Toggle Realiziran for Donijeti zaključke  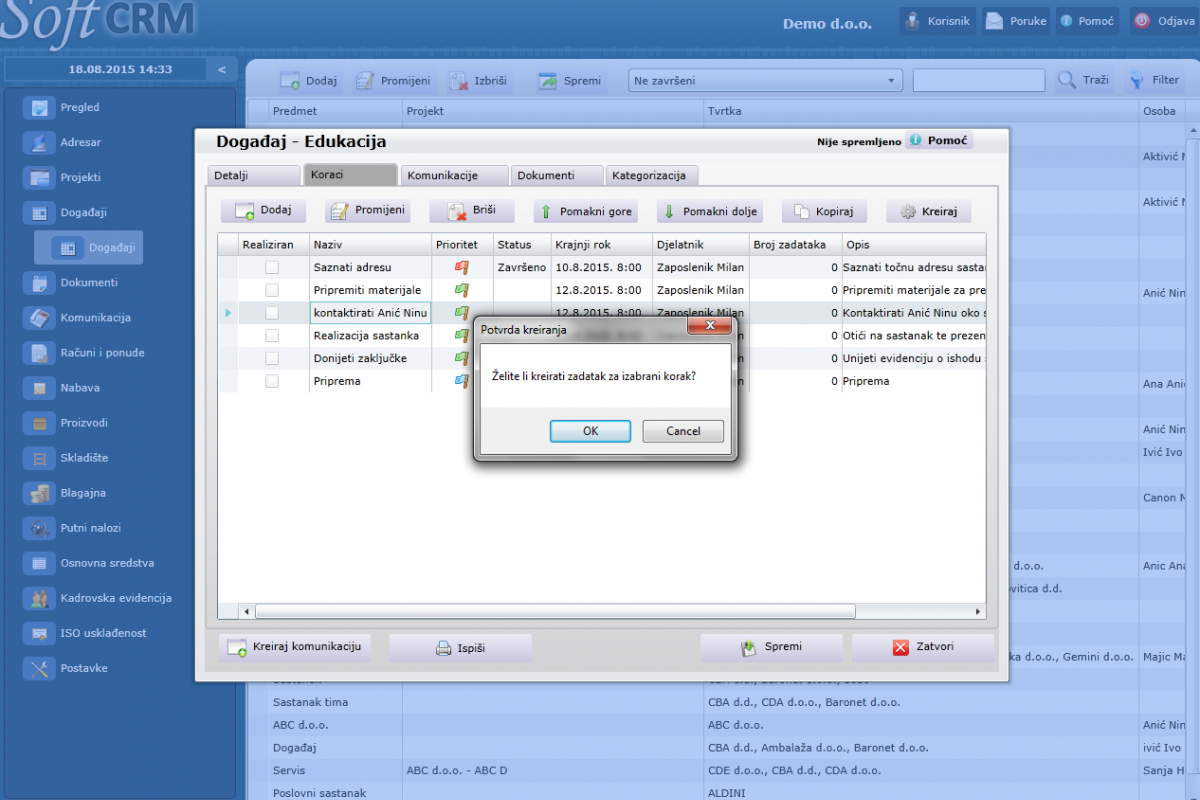(x=272, y=358)
